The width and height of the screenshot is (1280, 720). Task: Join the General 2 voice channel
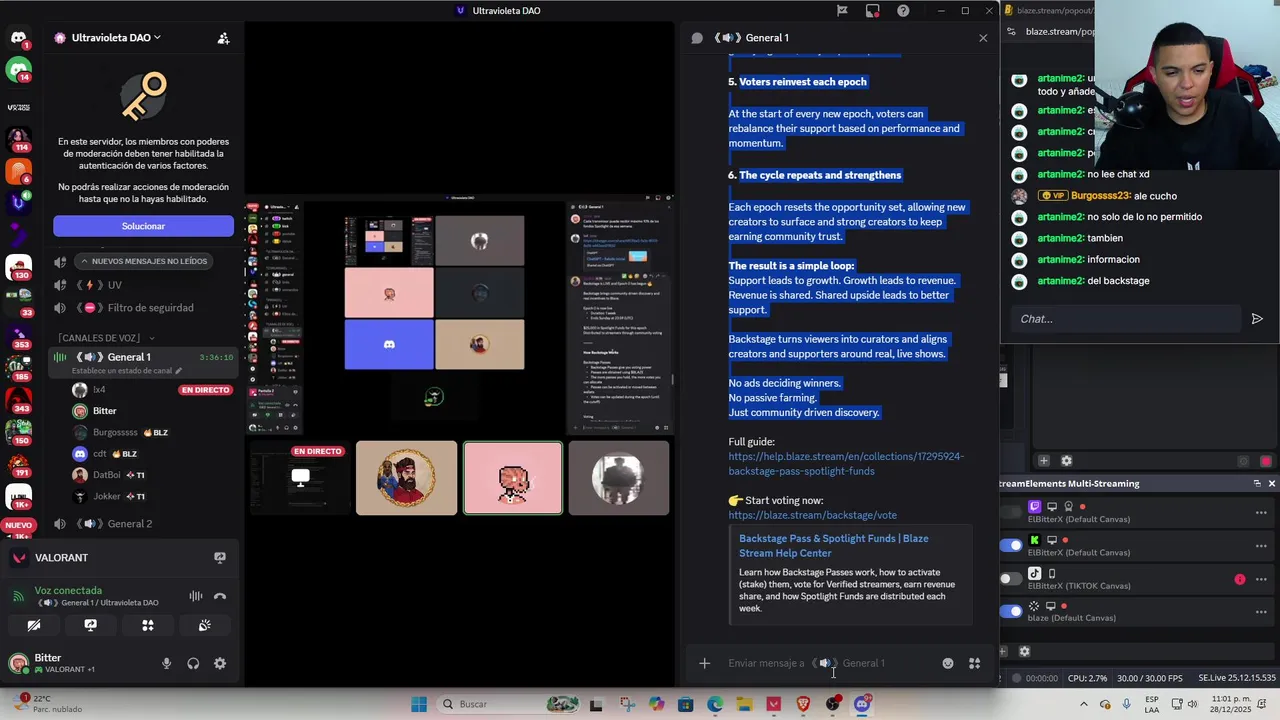point(143,524)
